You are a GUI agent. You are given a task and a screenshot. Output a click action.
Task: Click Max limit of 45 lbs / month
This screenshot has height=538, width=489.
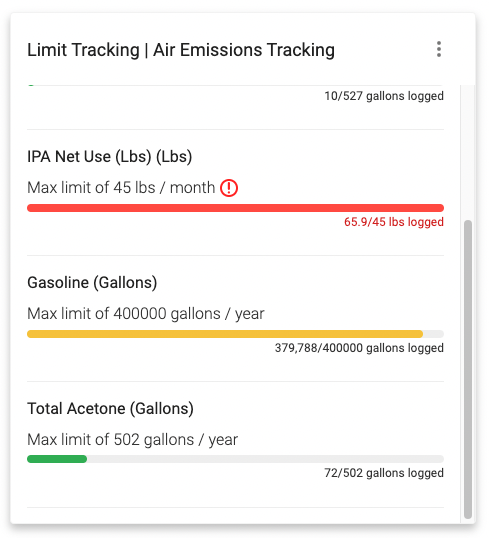tap(121, 188)
